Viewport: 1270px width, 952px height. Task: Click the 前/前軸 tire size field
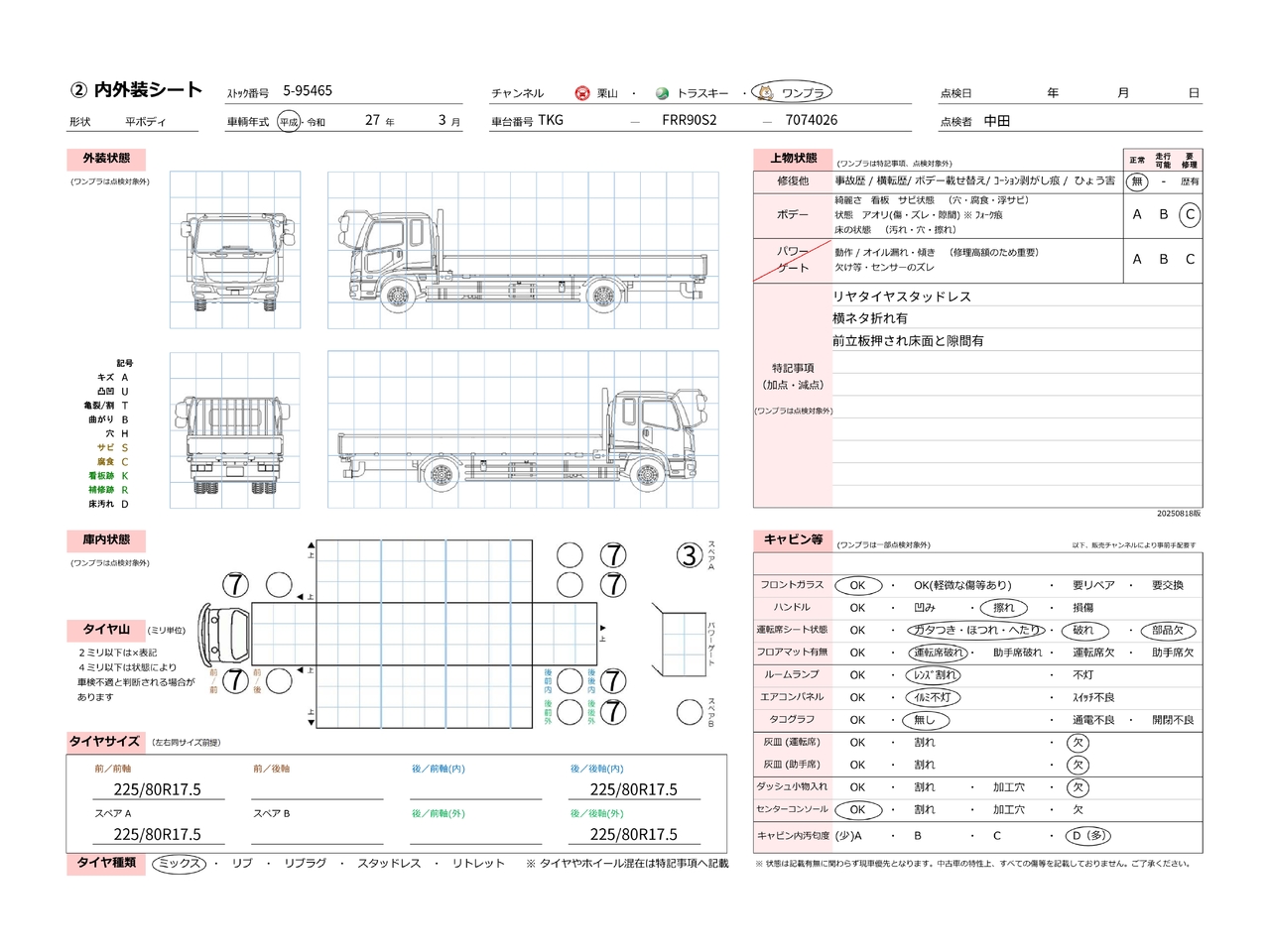(x=158, y=789)
